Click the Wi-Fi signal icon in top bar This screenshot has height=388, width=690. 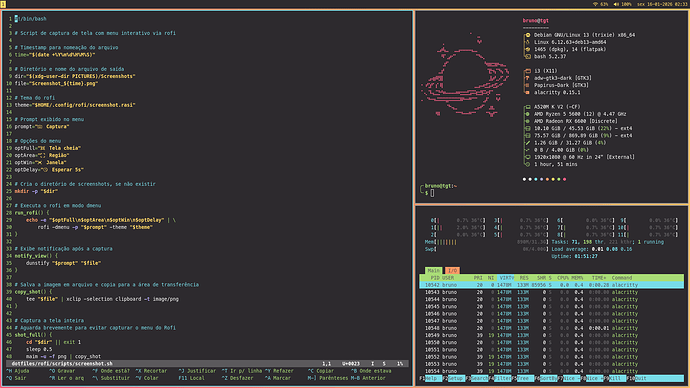click(x=595, y=4)
